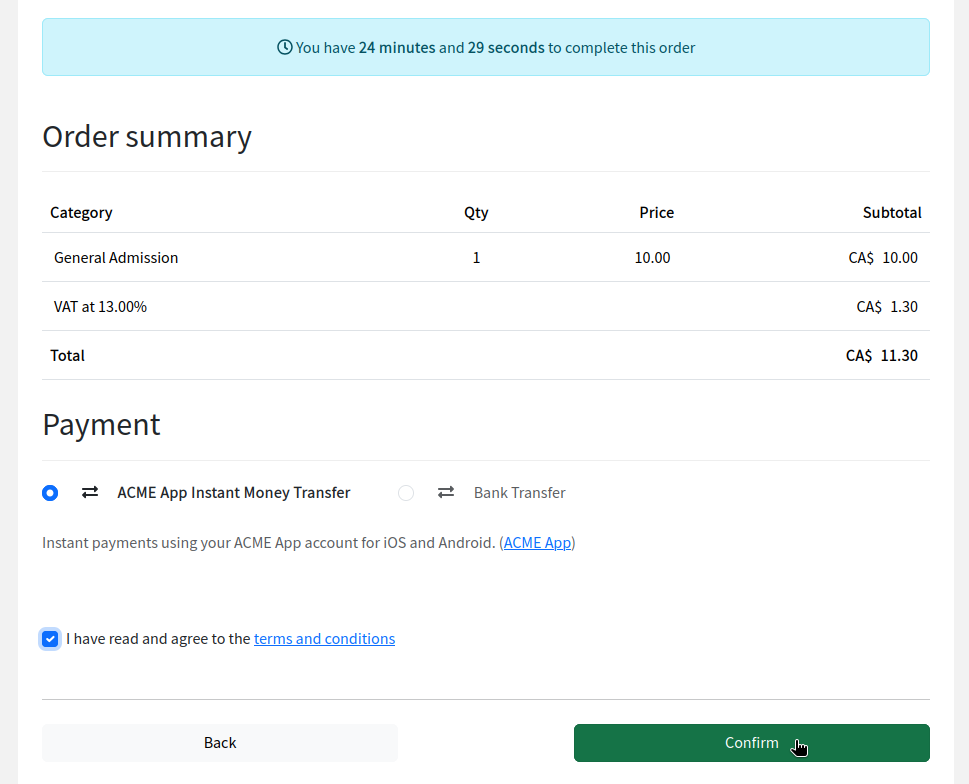Image resolution: width=969 pixels, height=784 pixels.
Task: Click the ACME App Instant Money Transfer label
Action: pyautogui.click(x=234, y=492)
